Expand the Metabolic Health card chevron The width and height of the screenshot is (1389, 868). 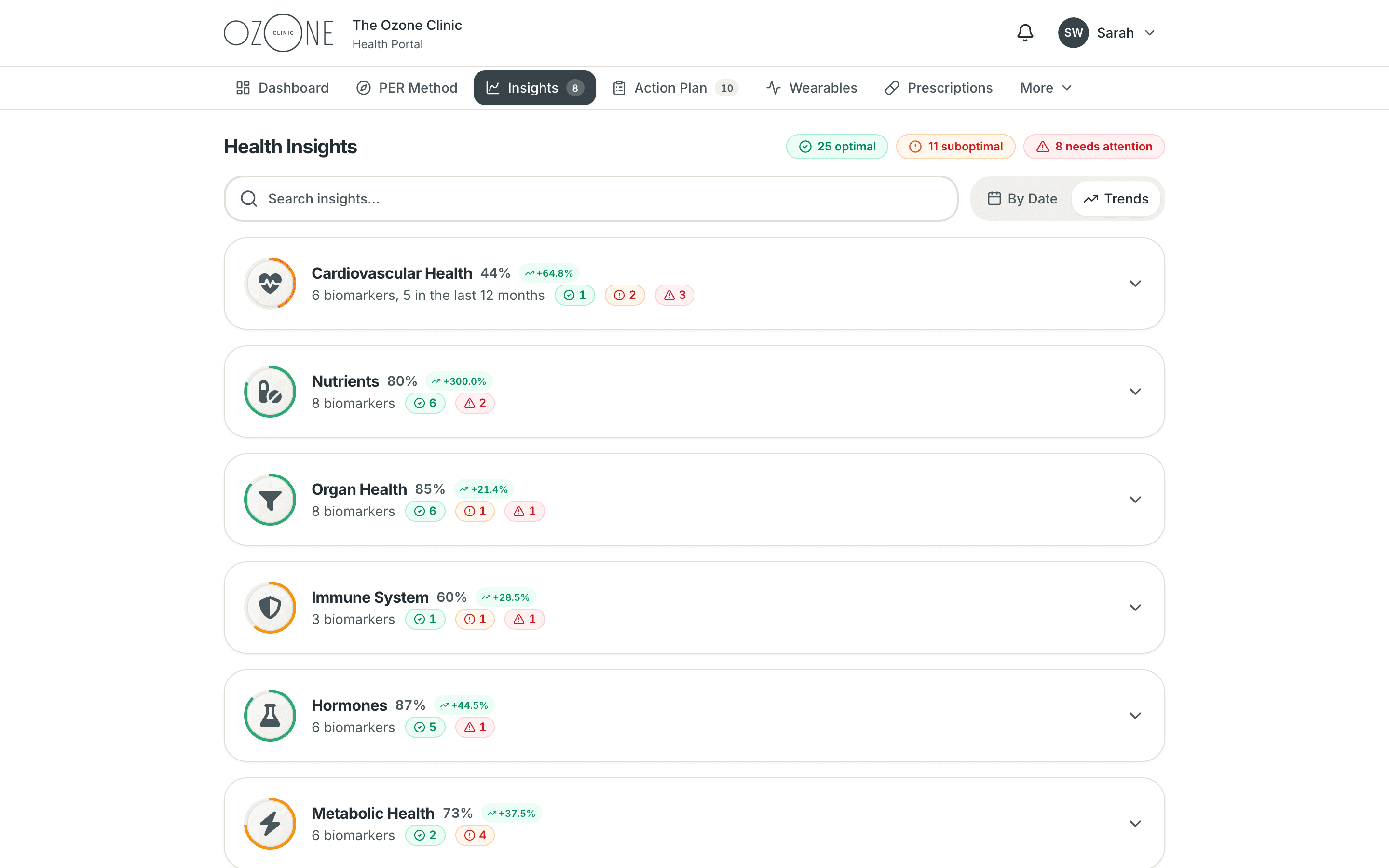click(x=1135, y=823)
